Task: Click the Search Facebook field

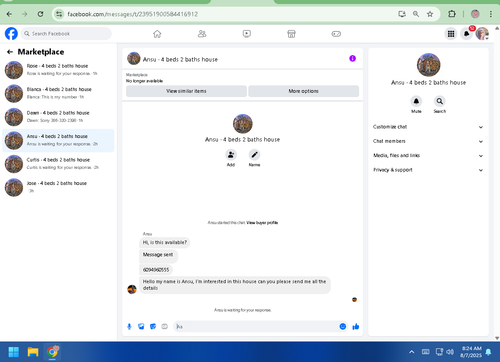Action: (x=66, y=34)
